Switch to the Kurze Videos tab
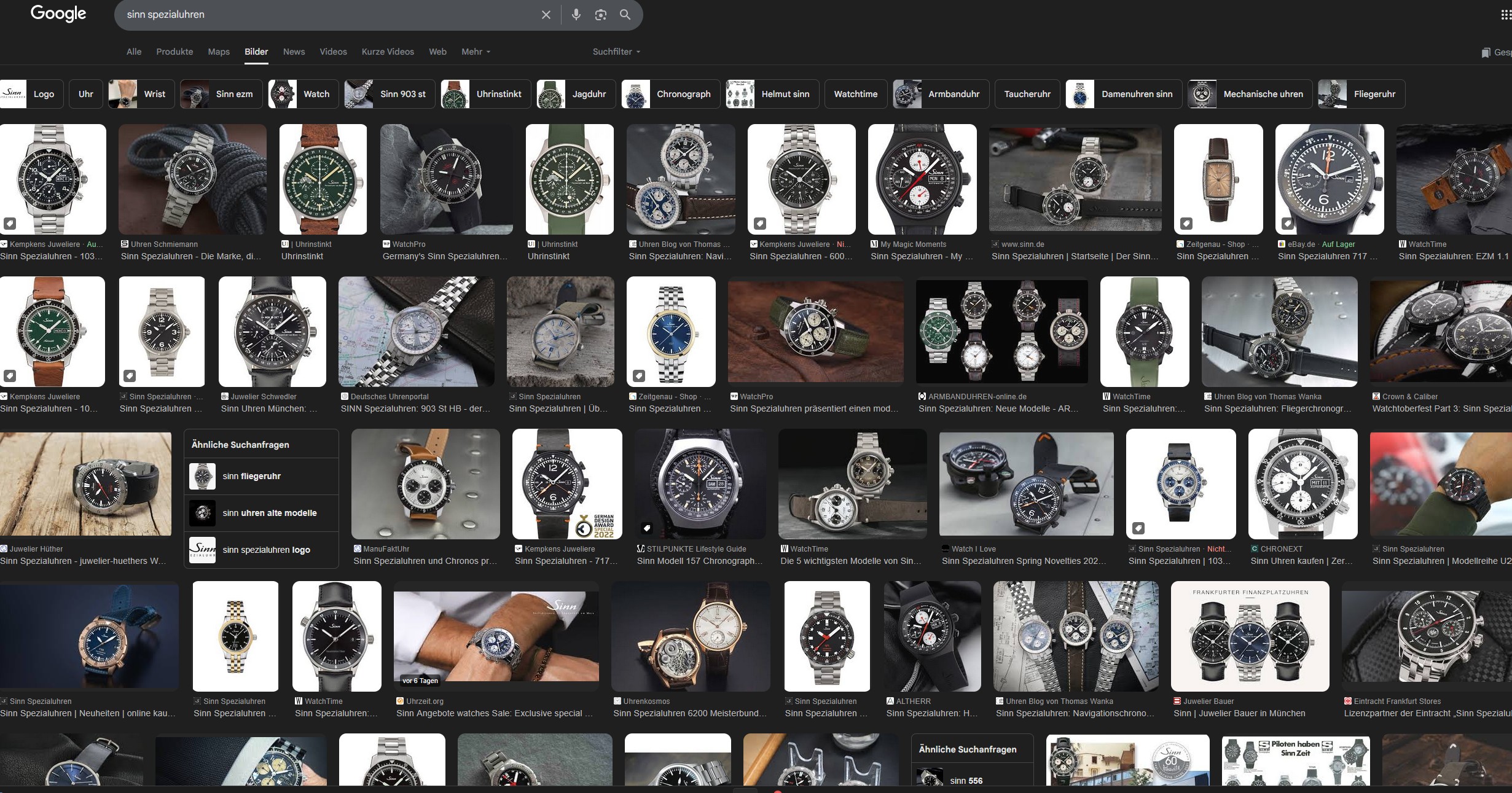The image size is (1512, 793). (388, 52)
